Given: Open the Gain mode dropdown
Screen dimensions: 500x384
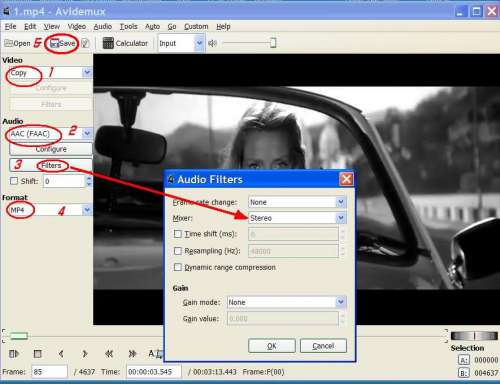Looking at the screenshot, I should pos(341,302).
